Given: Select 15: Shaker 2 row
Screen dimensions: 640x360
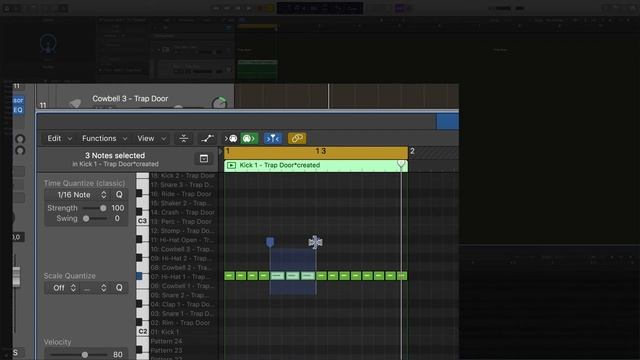Looking at the screenshot, I should (x=182, y=203).
